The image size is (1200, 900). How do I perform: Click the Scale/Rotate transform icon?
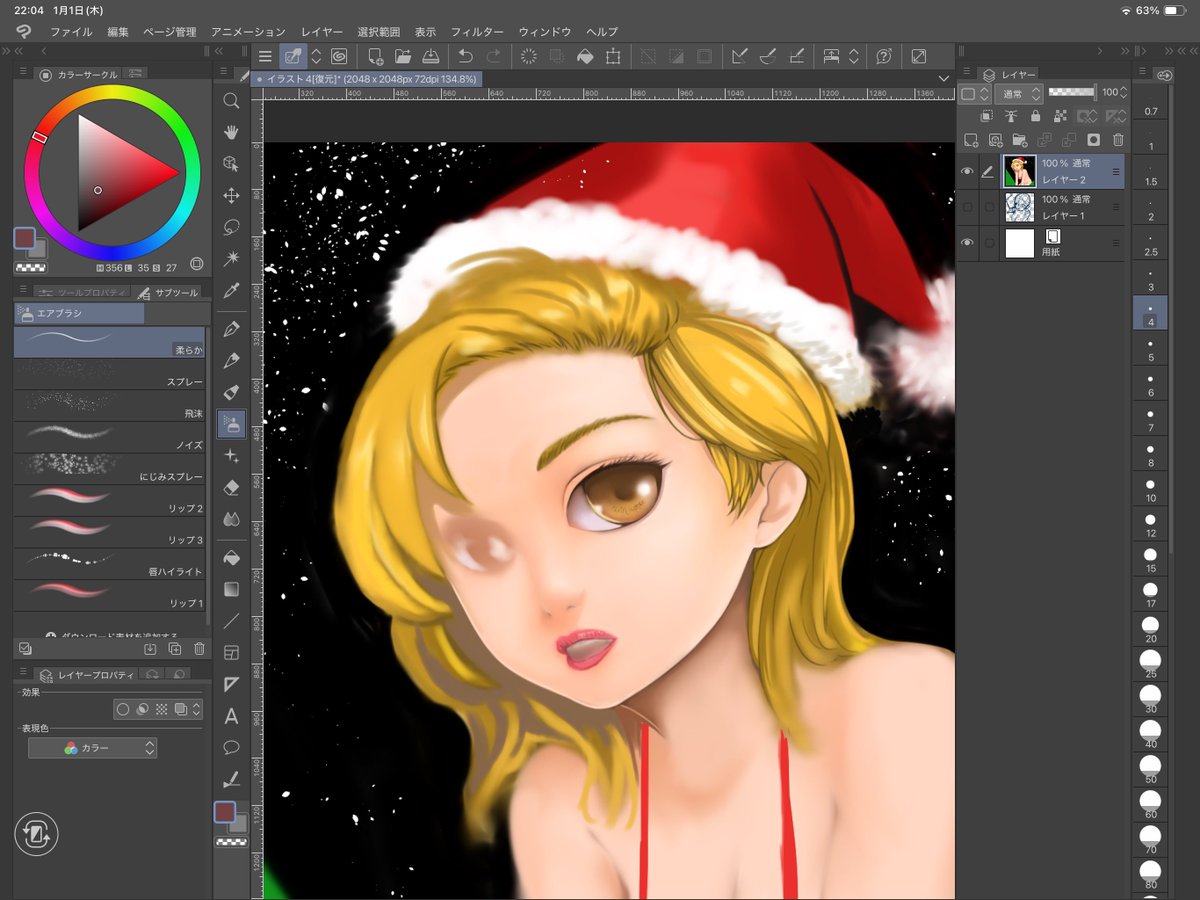tap(613, 57)
